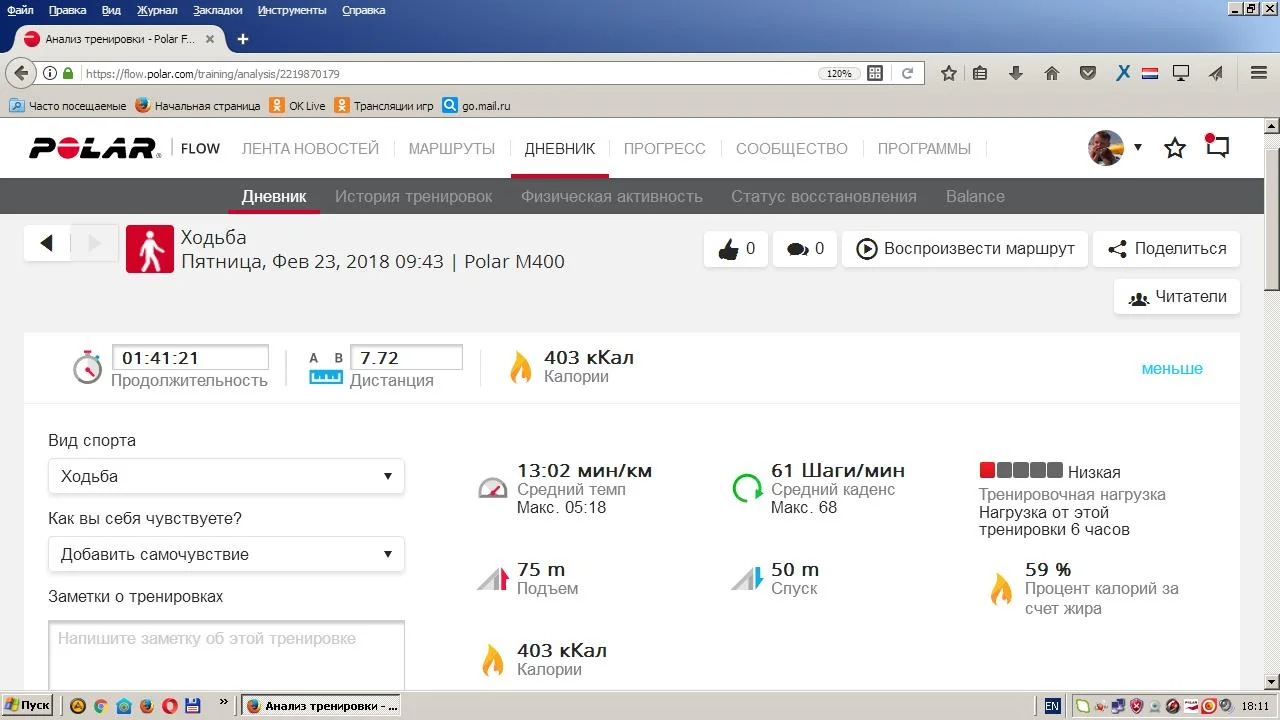Go to the Firefox home page
Image resolution: width=1280 pixels, height=720 pixels.
click(1052, 73)
